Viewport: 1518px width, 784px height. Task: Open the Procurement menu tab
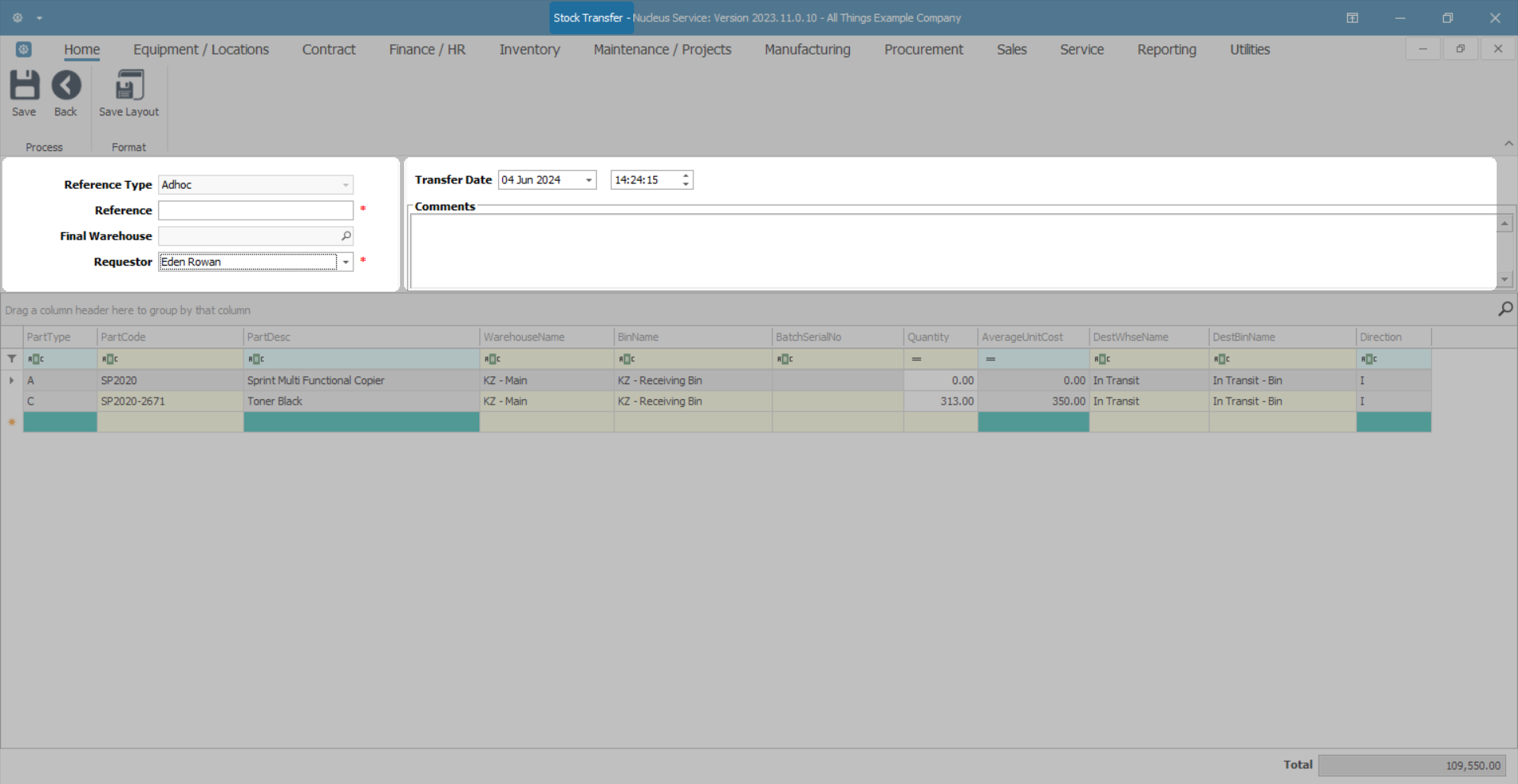[923, 49]
